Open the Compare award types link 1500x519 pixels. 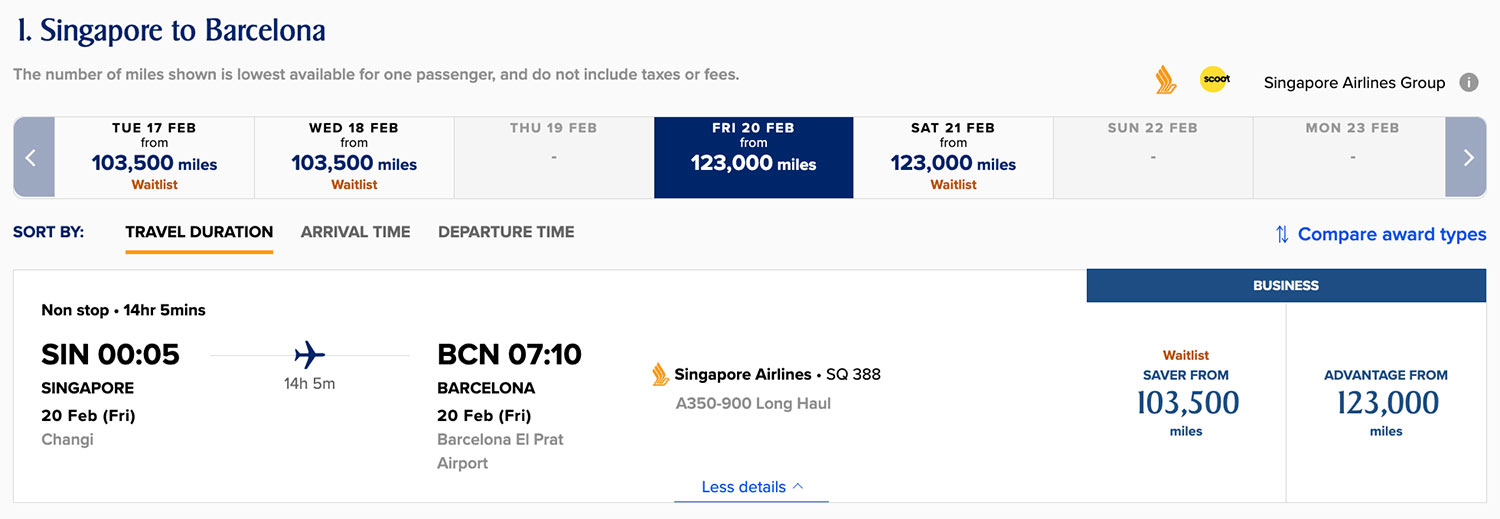click(x=1391, y=234)
